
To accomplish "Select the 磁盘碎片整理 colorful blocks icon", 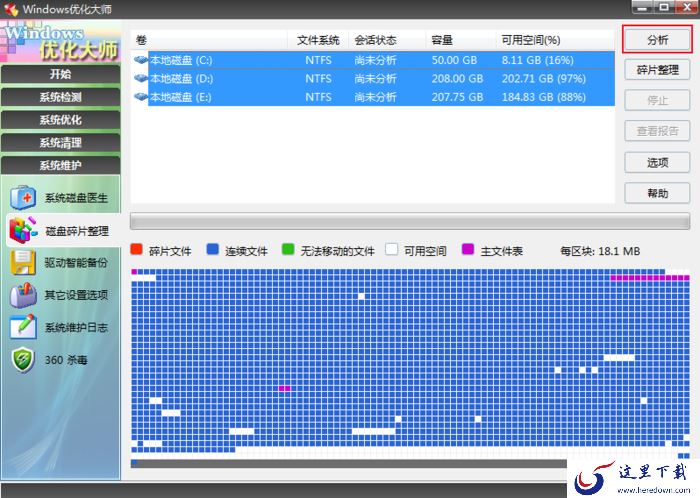I will tap(23, 230).
